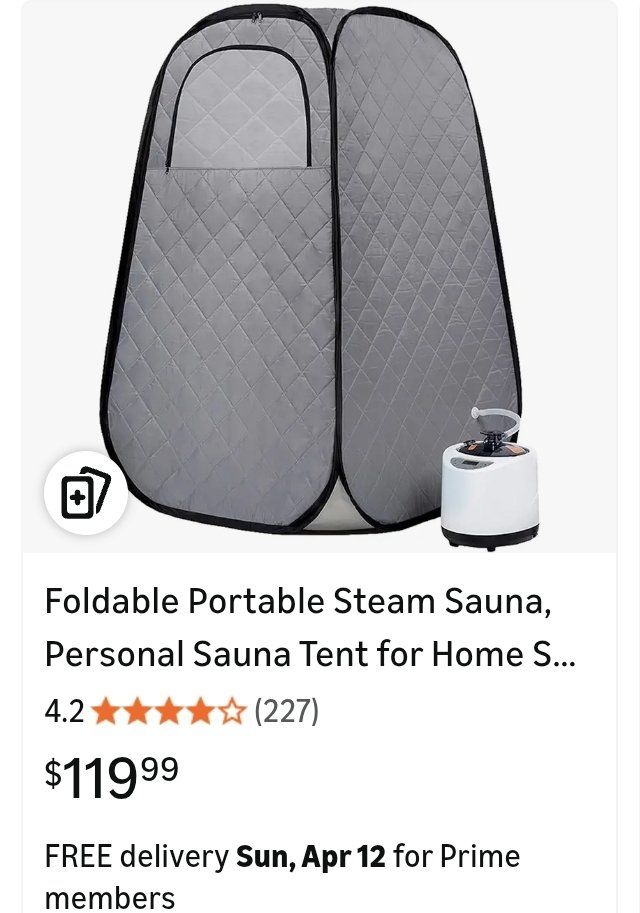Click the third orange rating star
The image size is (640, 913).
point(168,712)
